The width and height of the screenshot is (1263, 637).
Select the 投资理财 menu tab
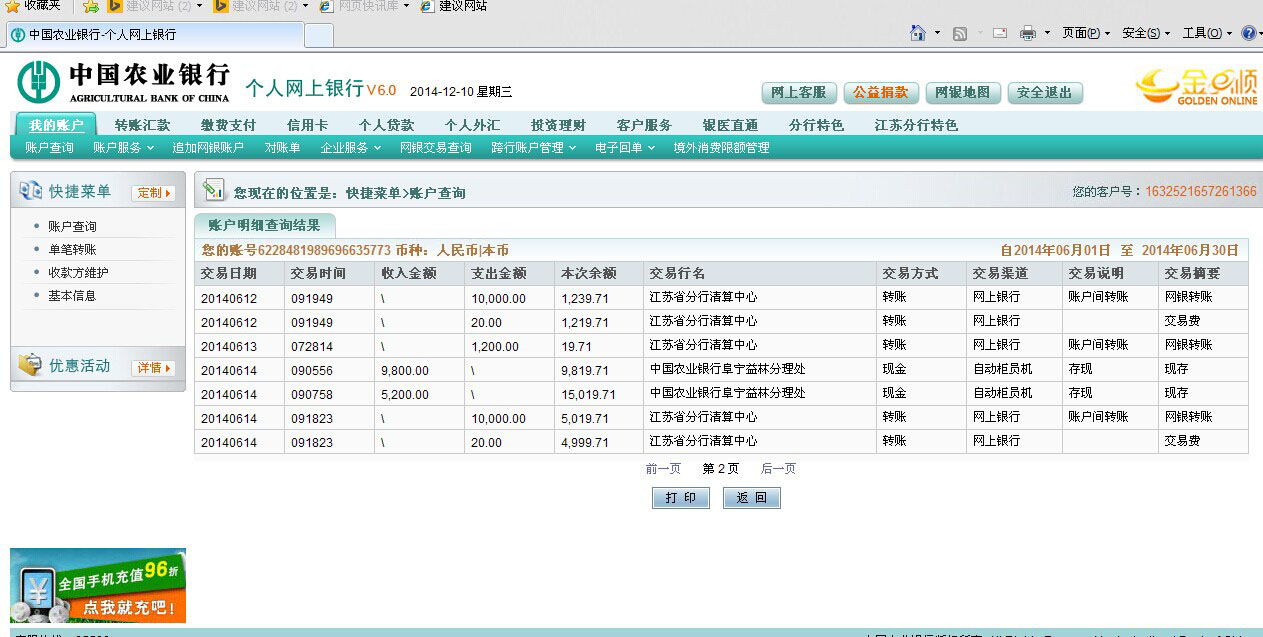(558, 125)
